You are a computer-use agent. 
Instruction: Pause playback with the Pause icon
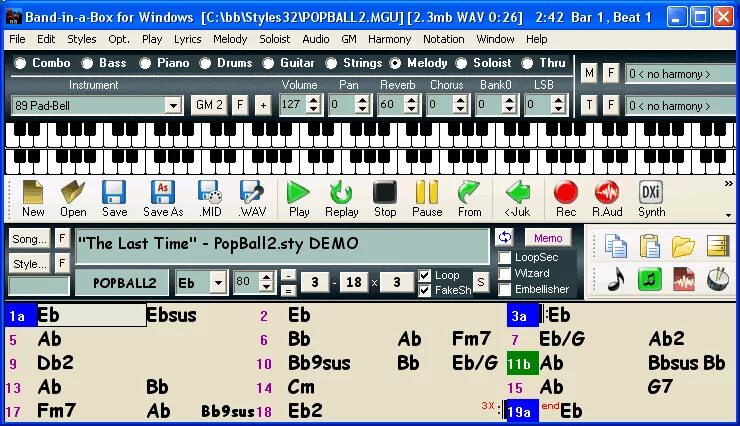(427, 193)
